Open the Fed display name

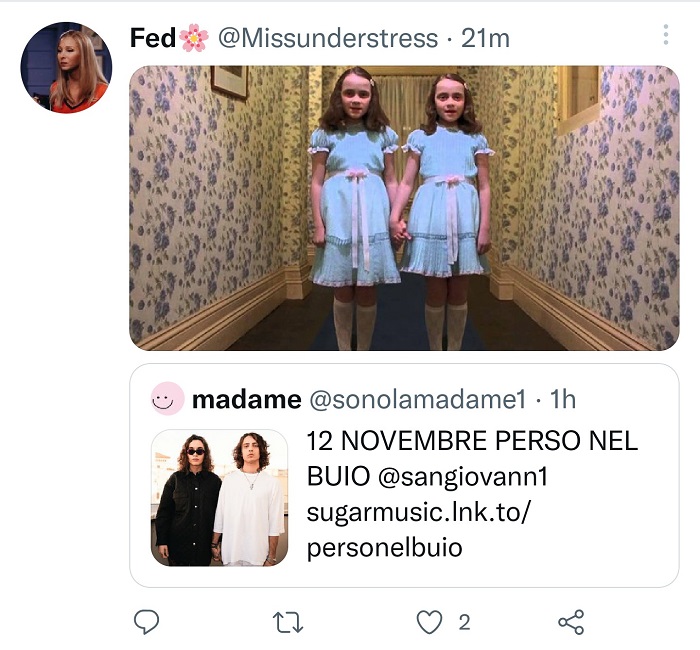(x=153, y=38)
